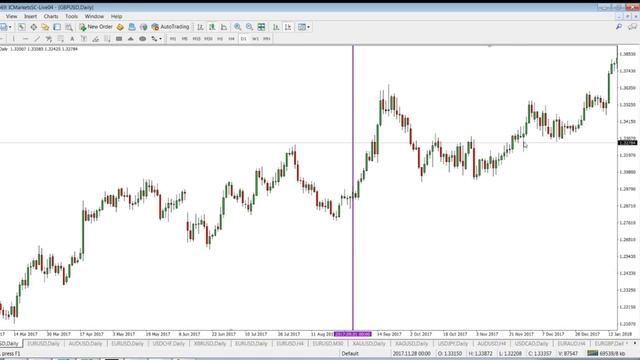Open Strategy Tester magnifier icon
The image size is (640, 360).
69,27
